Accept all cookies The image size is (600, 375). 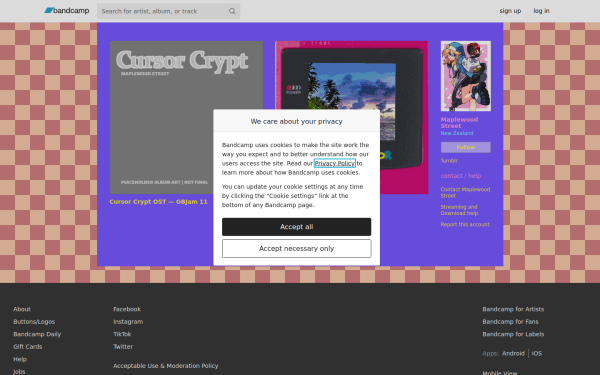point(297,227)
